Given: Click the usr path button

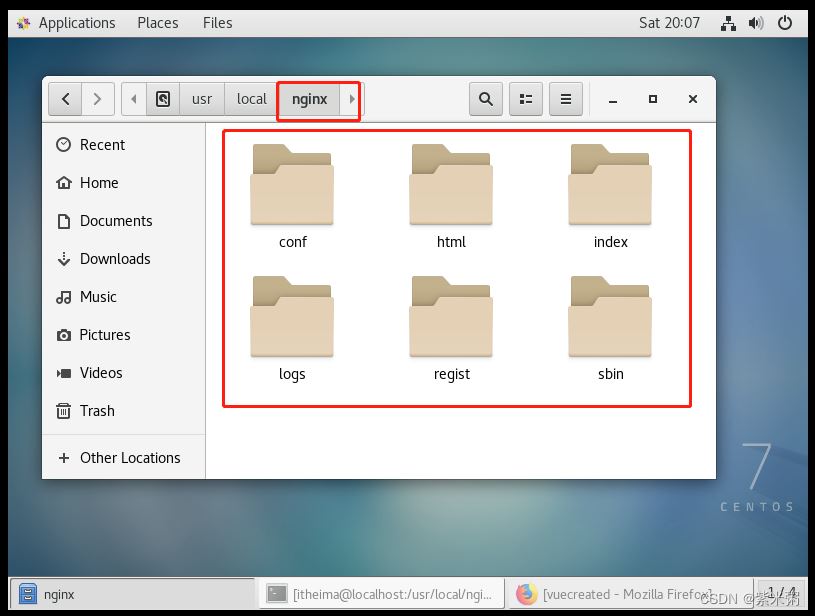Looking at the screenshot, I should pyautogui.click(x=202, y=99).
